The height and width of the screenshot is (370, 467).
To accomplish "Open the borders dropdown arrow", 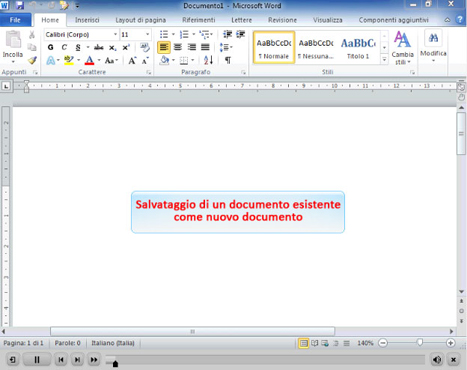I will [193, 60].
